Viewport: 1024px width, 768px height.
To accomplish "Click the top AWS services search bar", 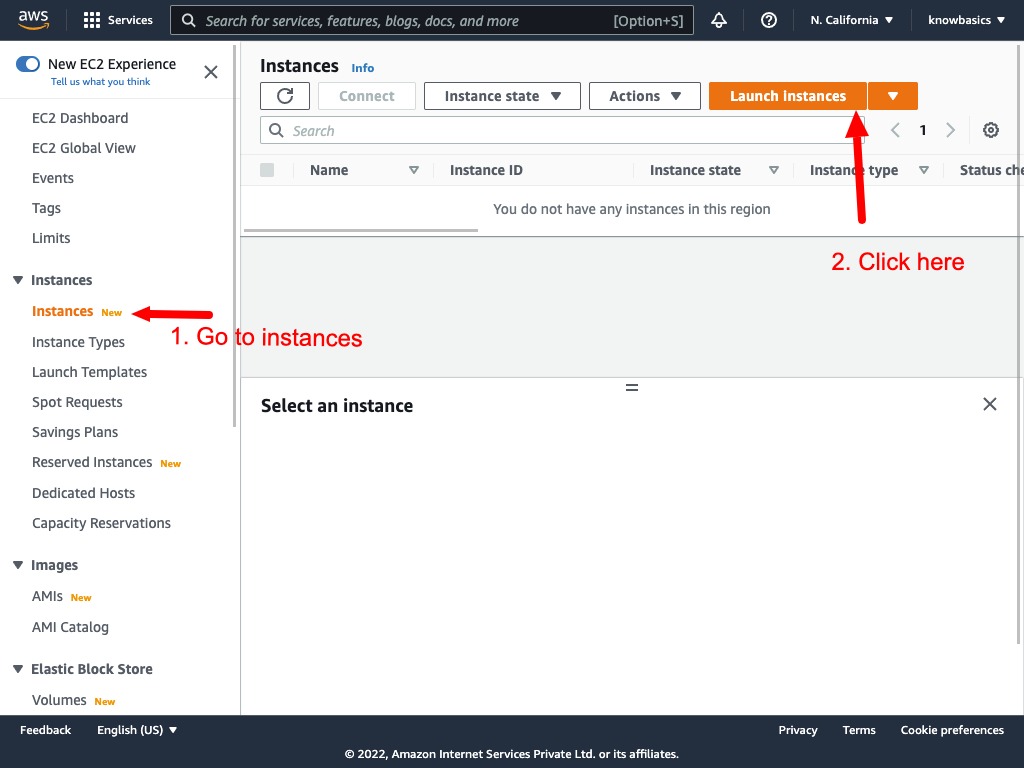I will coord(432,20).
